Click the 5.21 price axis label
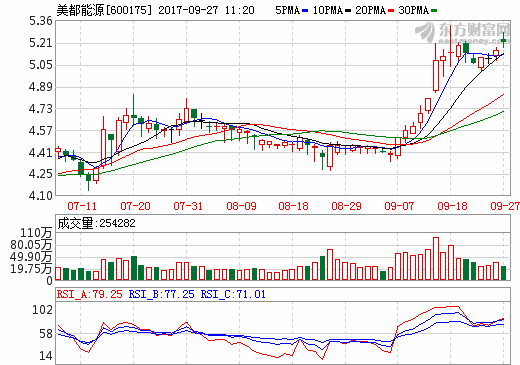Screen dimensions: 520x365 41,43
